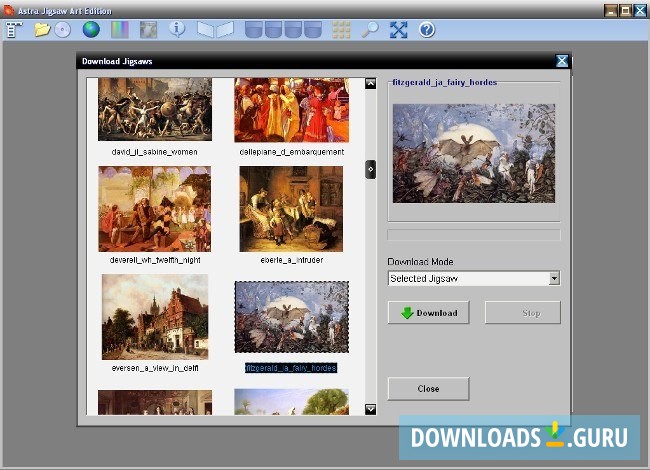Viewport: 650px width, 470px height.
Task: Select partially visible bottom-right landscape thumbnail
Action: point(291,402)
